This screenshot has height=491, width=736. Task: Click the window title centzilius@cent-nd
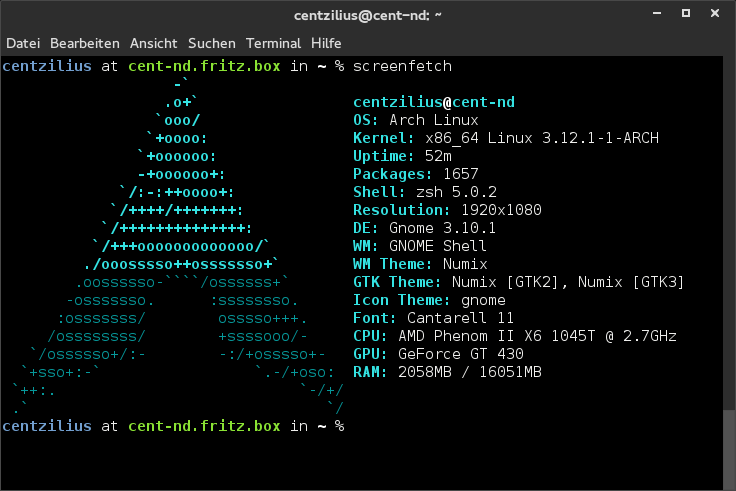(x=367, y=15)
